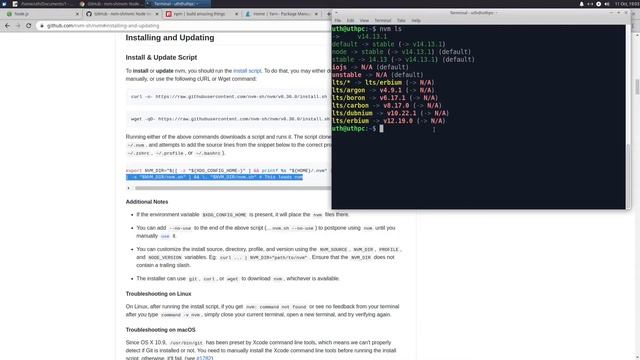The image size is (640, 360).
Task: Click the Terminal vertical scrollbar
Action: tap(629, 175)
